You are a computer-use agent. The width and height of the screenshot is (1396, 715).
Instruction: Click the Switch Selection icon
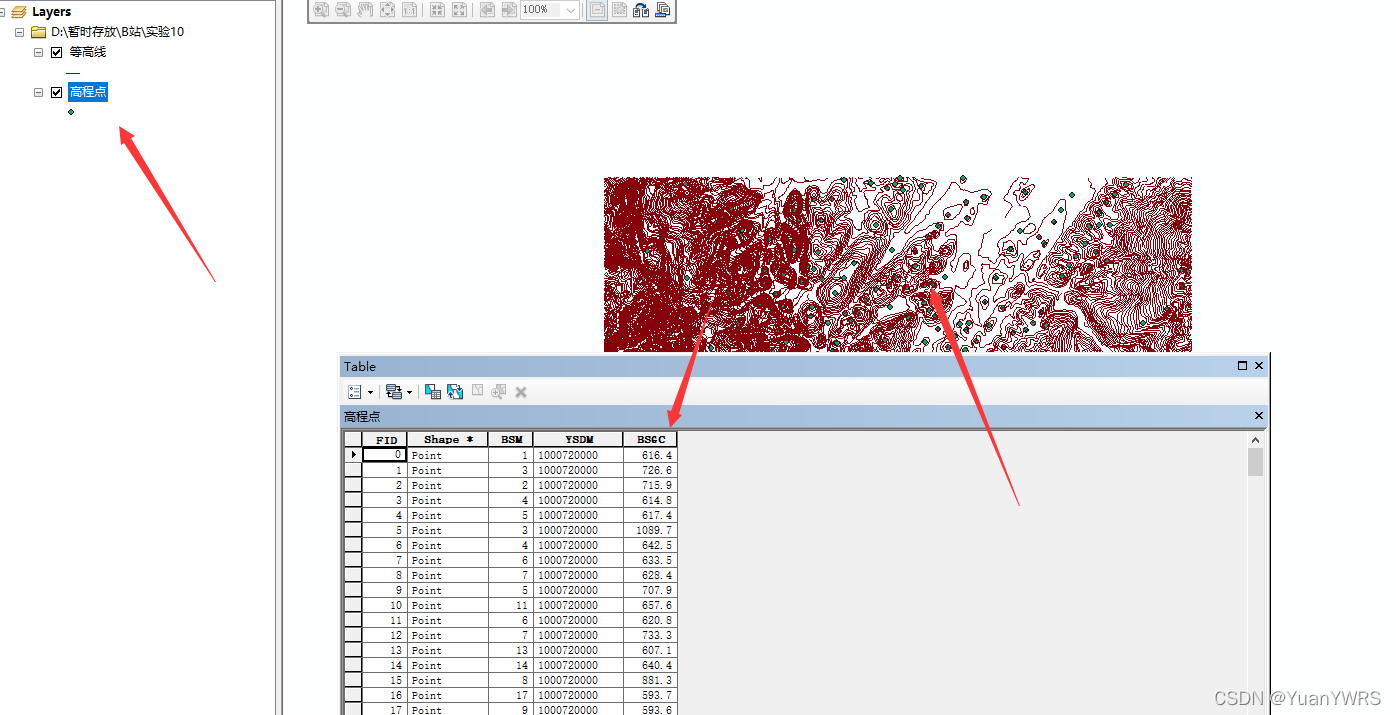[455, 392]
